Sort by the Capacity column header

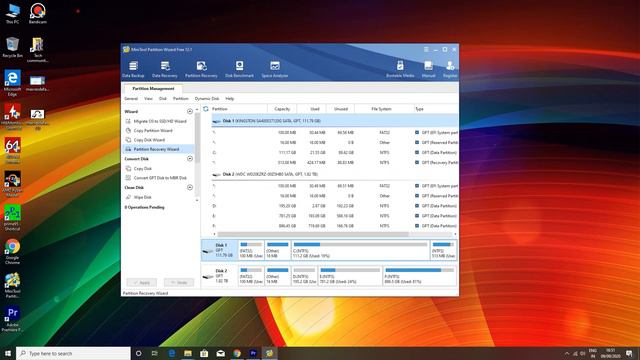click(x=282, y=109)
